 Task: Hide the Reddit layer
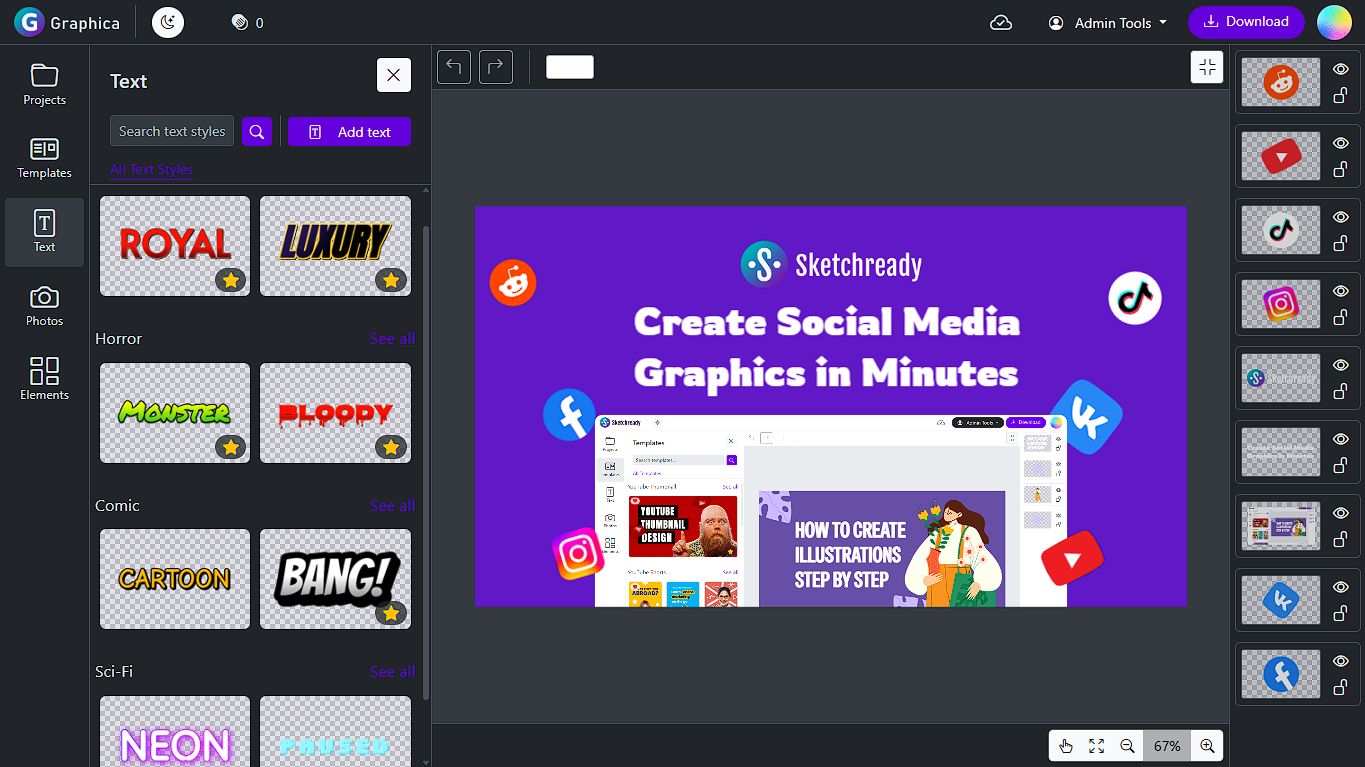tap(1341, 70)
